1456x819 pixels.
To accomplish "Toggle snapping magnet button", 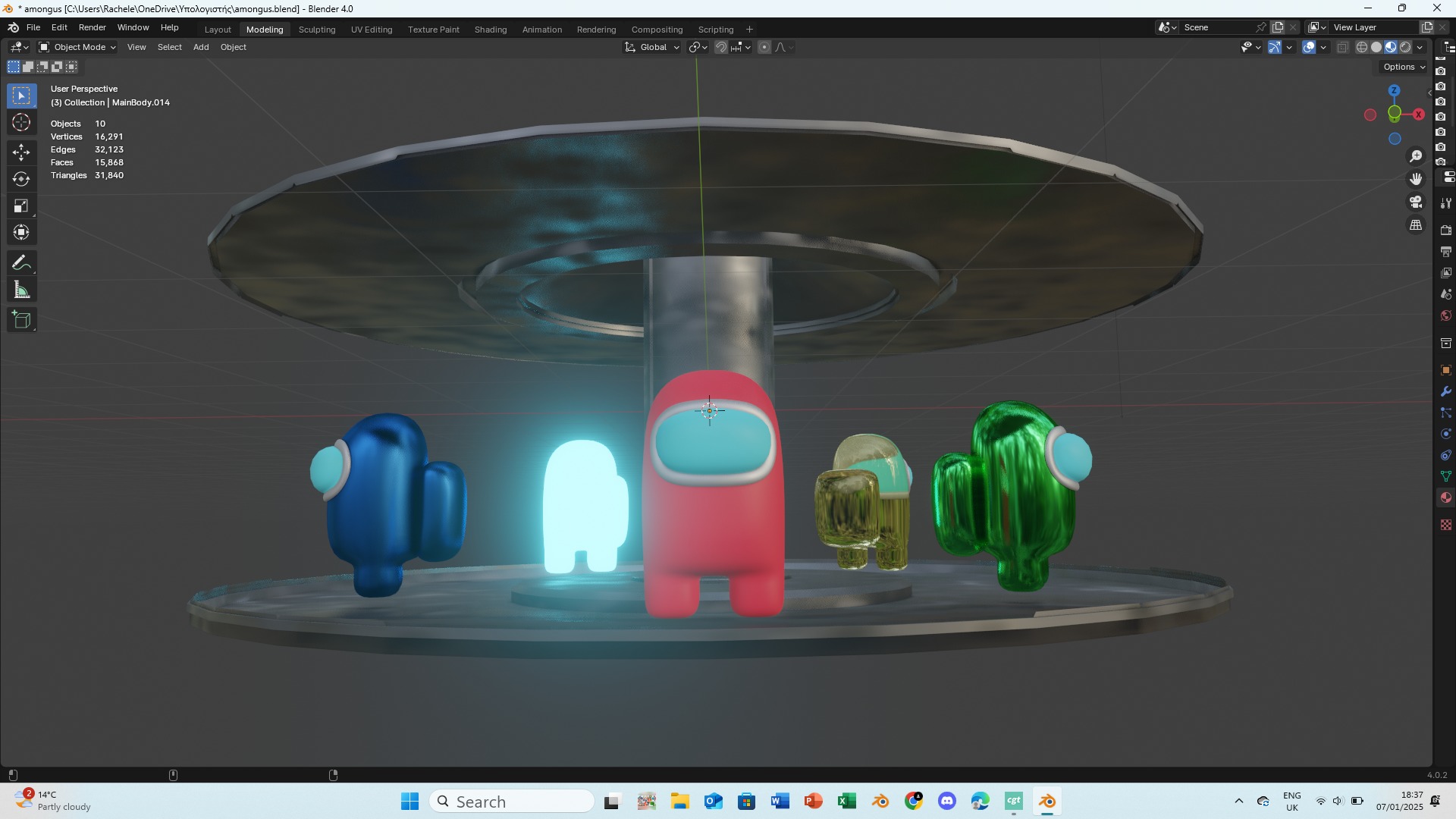I will [x=721, y=47].
